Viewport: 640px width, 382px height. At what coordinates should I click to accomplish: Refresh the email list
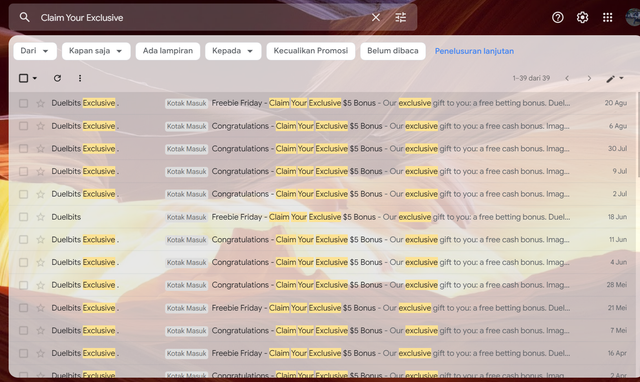tap(57, 78)
